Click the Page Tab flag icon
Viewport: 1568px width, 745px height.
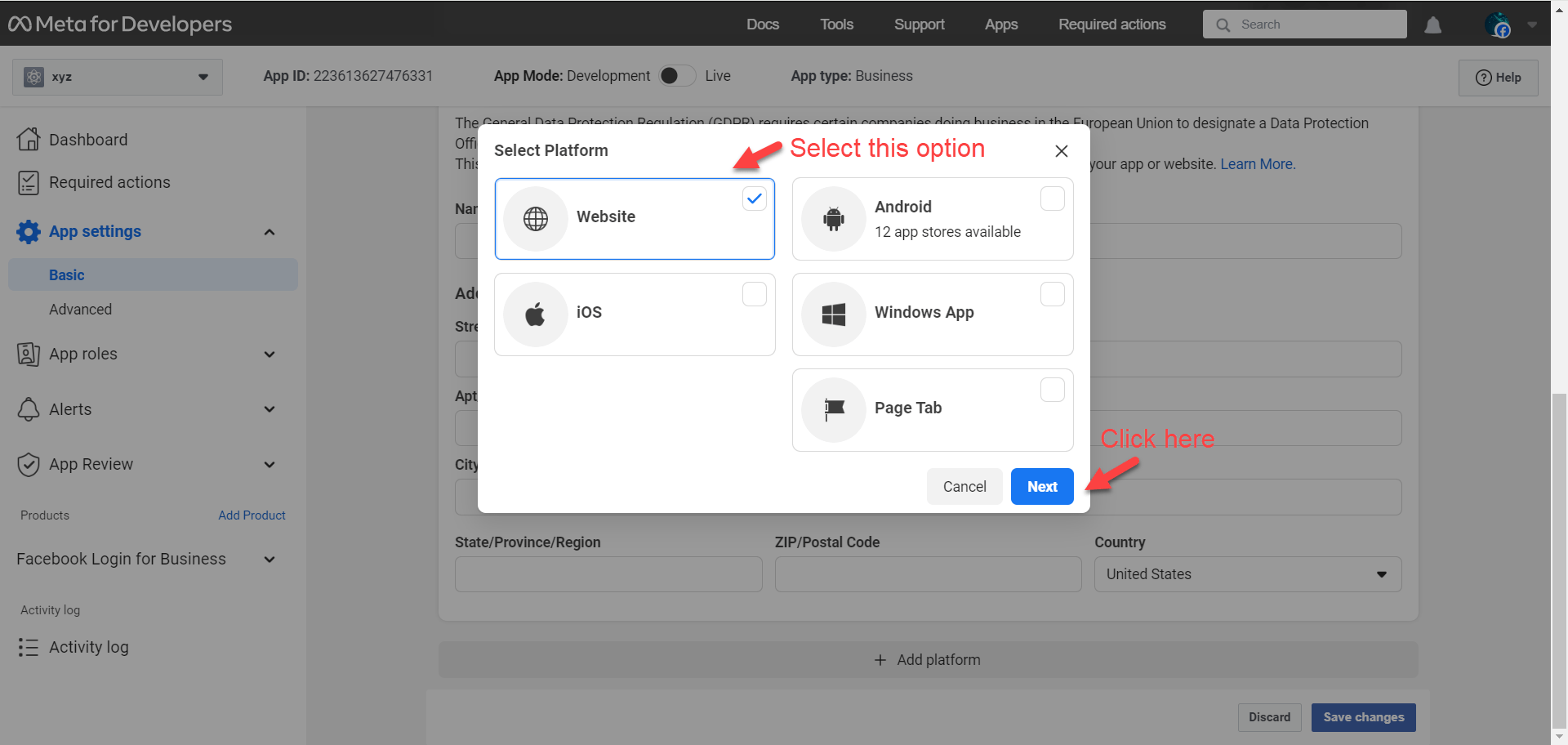point(833,409)
